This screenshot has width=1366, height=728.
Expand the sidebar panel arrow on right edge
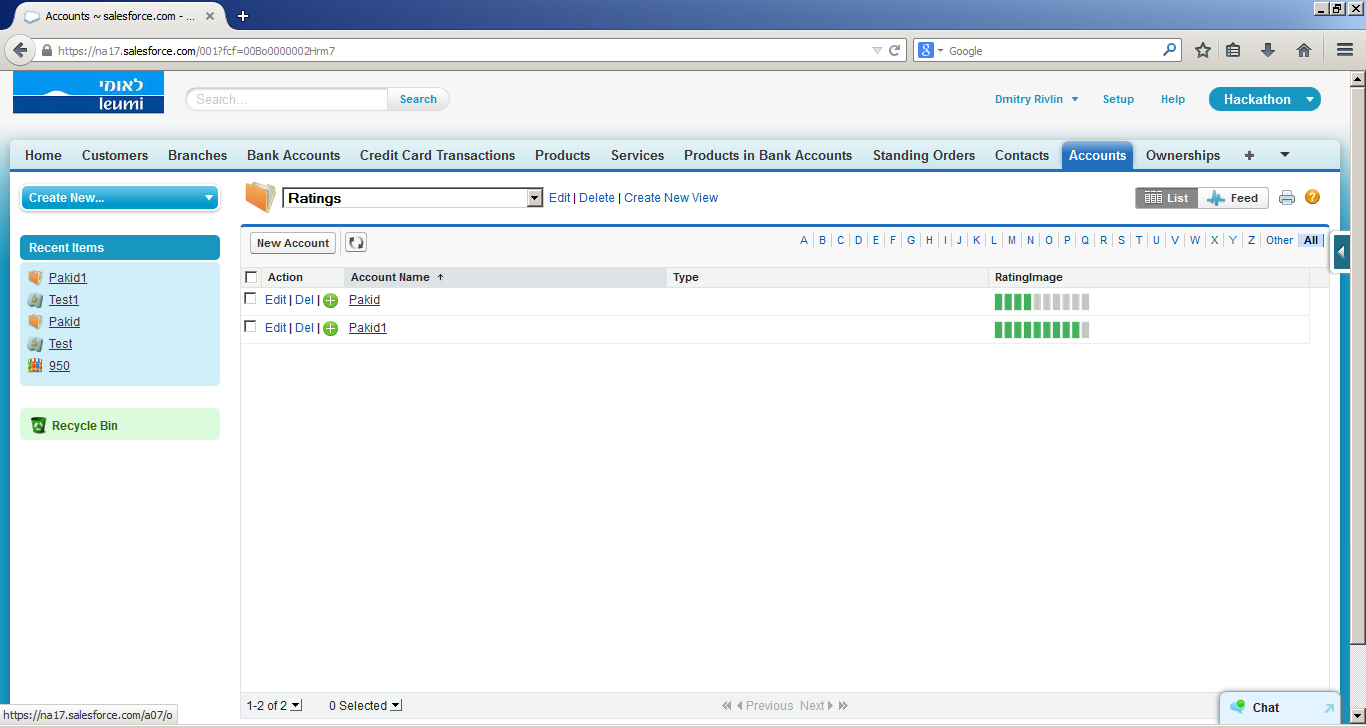point(1341,252)
